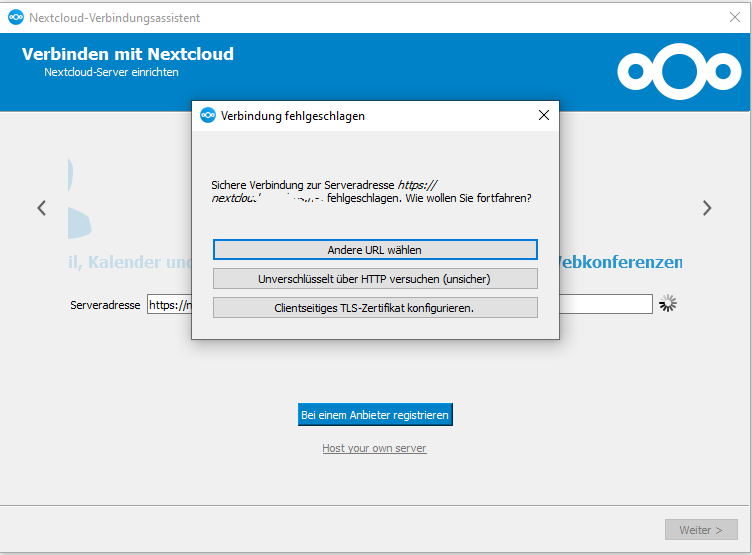
Task: Click the large Nextcloud logo in header
Action: click(679, 71)
